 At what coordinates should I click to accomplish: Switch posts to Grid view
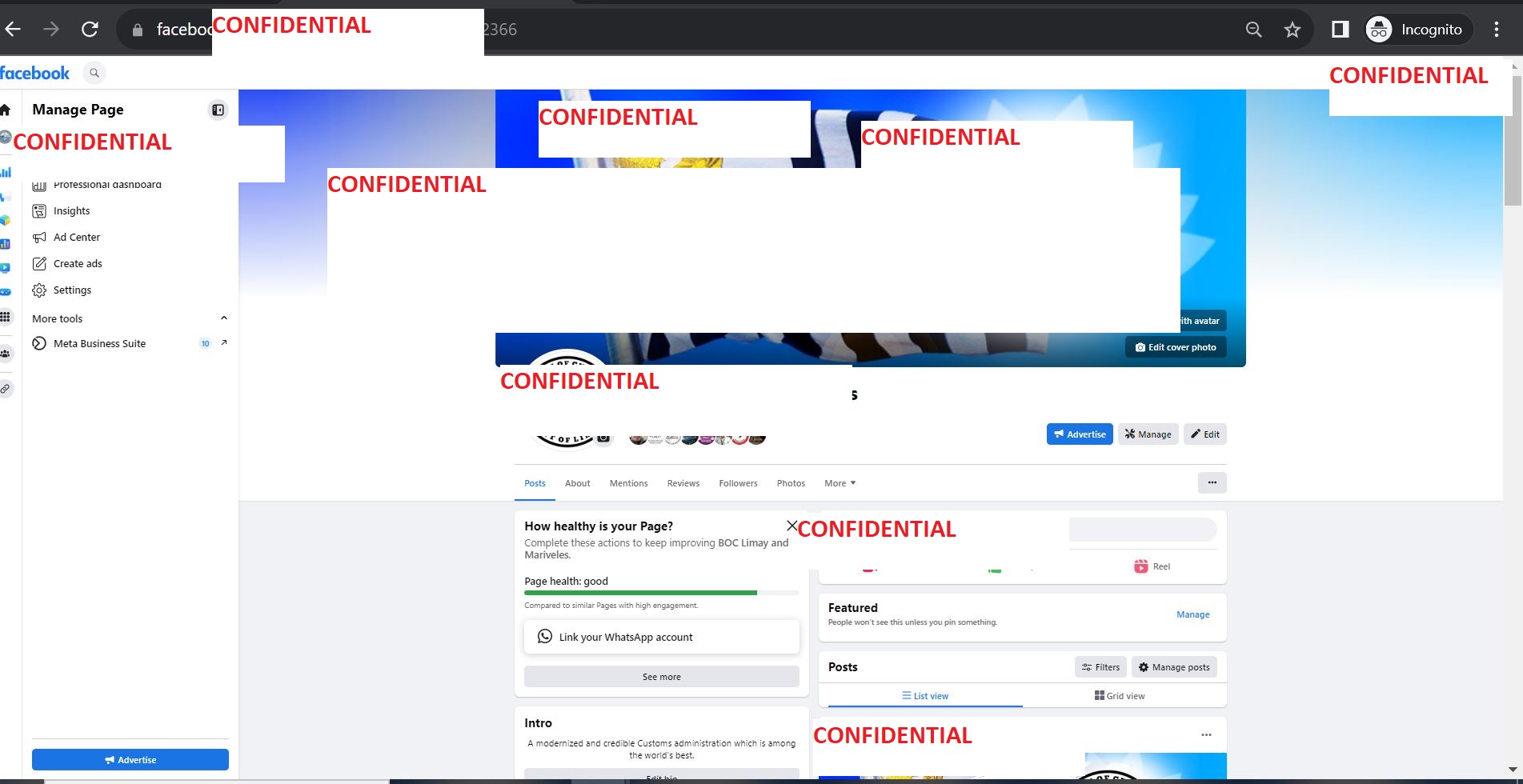(1120, 696)
